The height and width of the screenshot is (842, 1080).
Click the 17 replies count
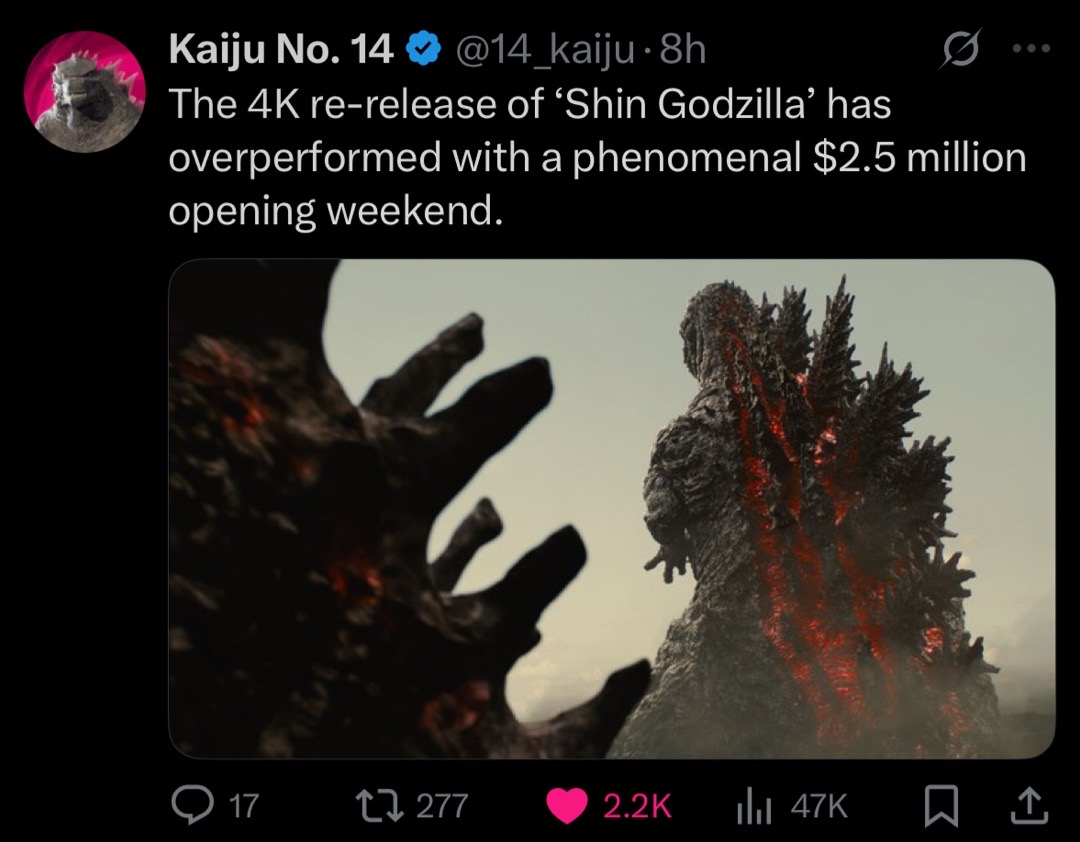pyautogui.click(x=243, y=805)
